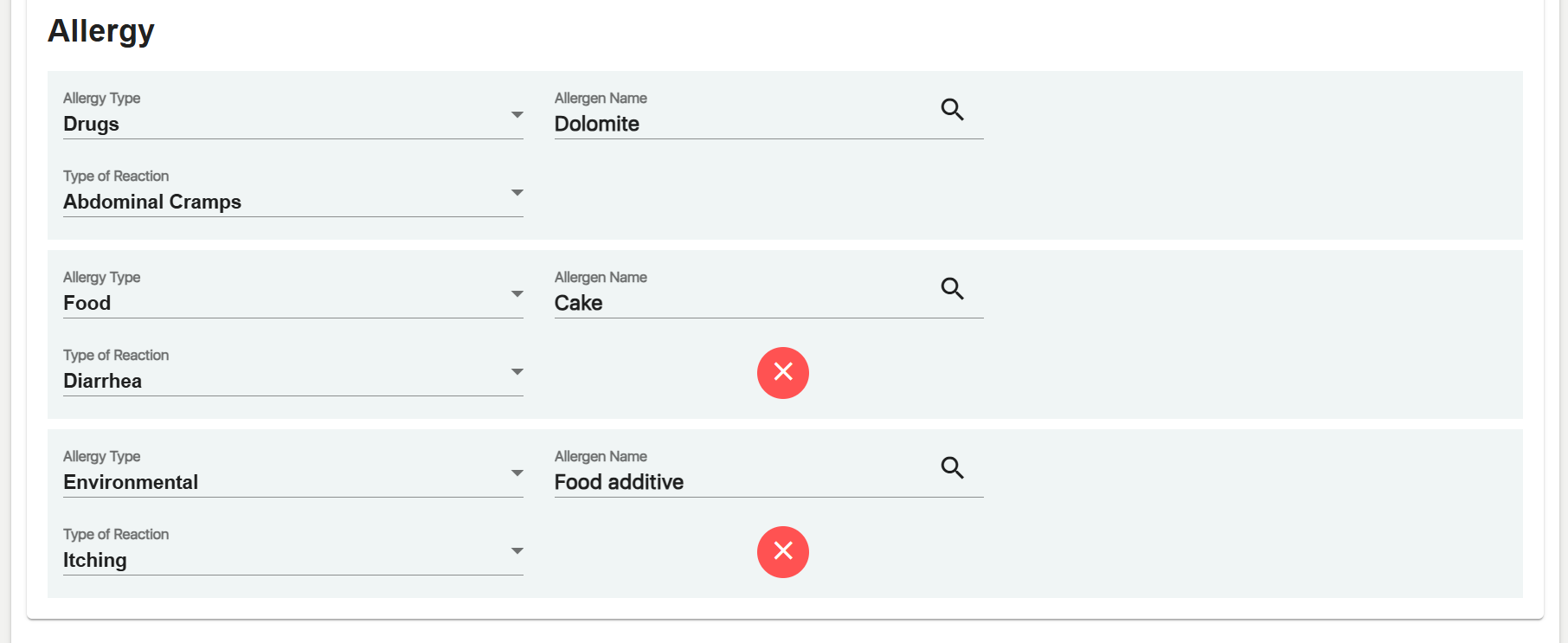Click the Allergy section heading
Image resolution: width=1568 pixels, height=643 pixels.
point(101,31)
